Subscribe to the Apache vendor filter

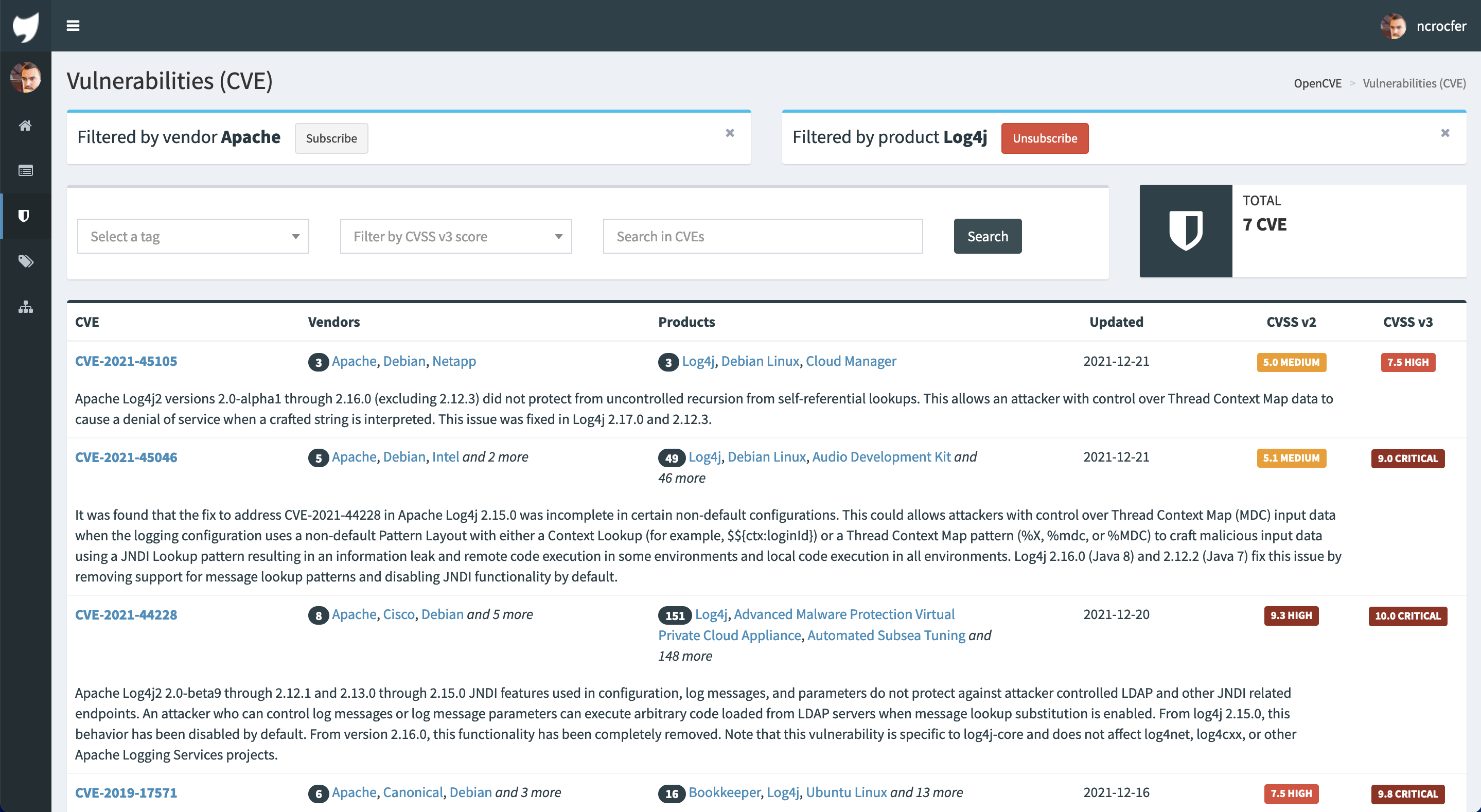pyautogui.click(x=331, y=138)
